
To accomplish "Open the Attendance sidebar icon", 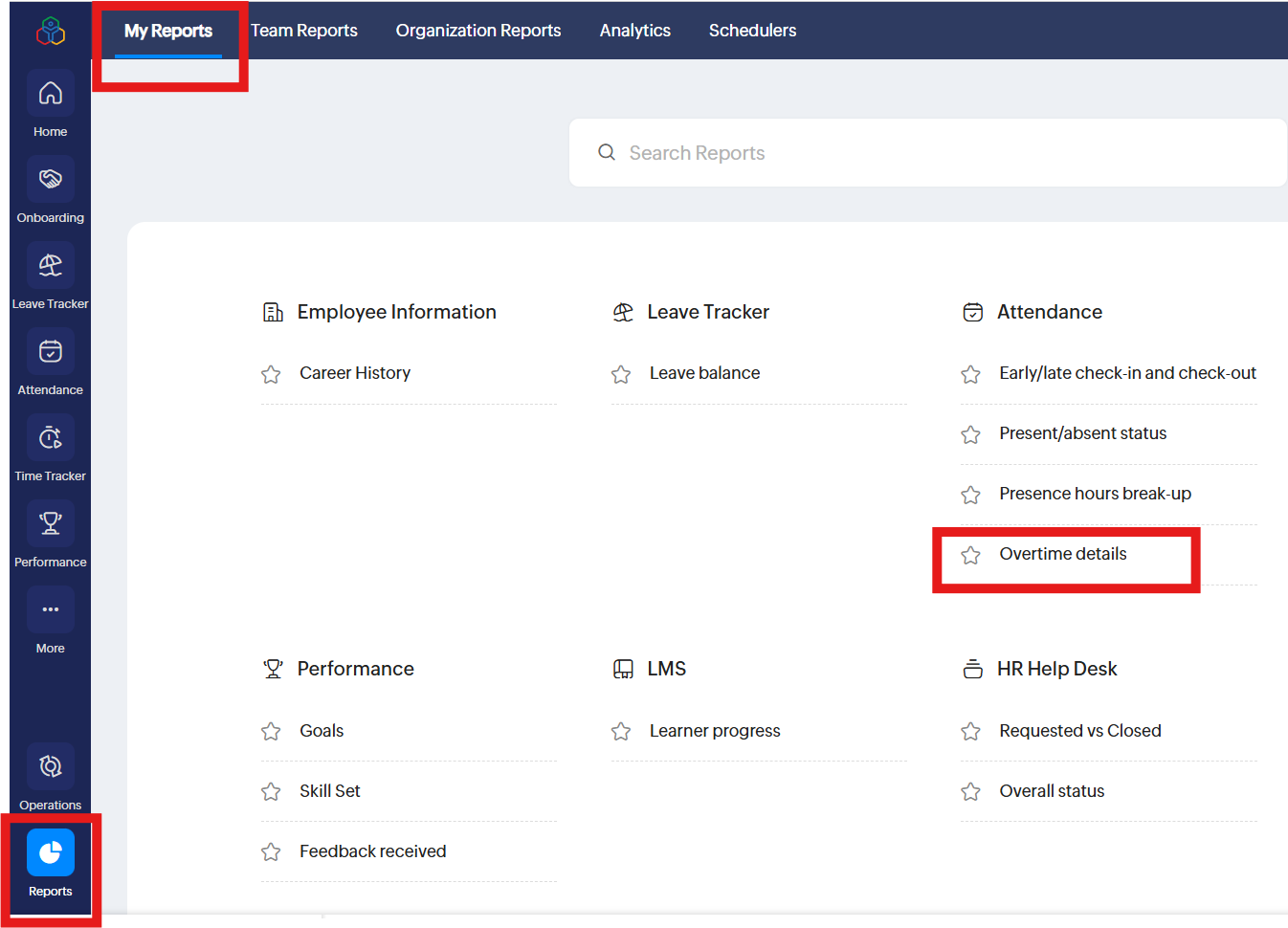I will point(50,352).
